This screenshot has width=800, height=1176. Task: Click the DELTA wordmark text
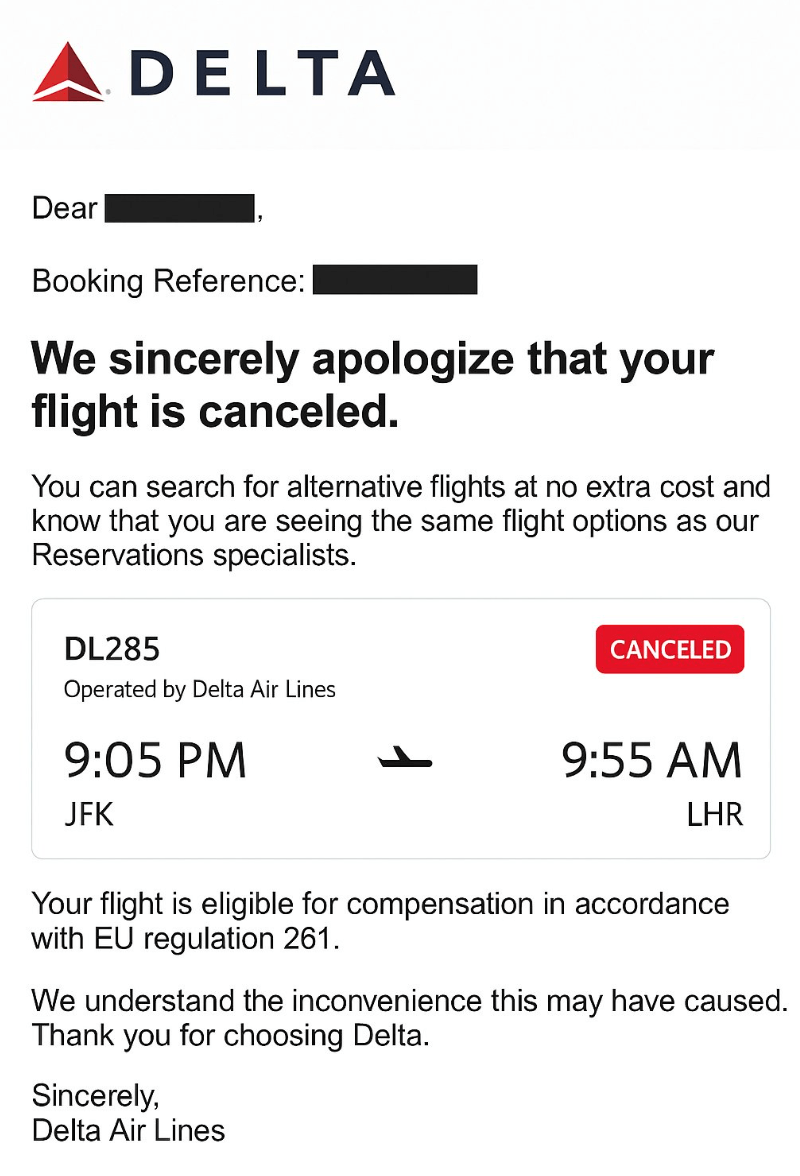point(262,73)
